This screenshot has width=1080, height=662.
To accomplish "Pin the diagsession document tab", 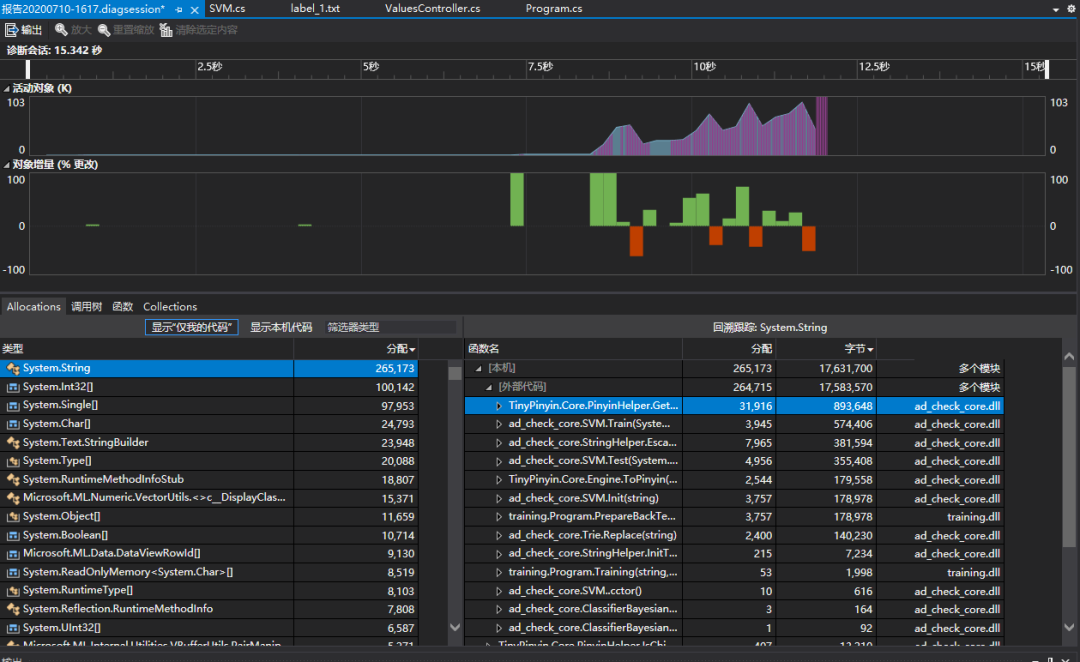I will tap(179, 9).
